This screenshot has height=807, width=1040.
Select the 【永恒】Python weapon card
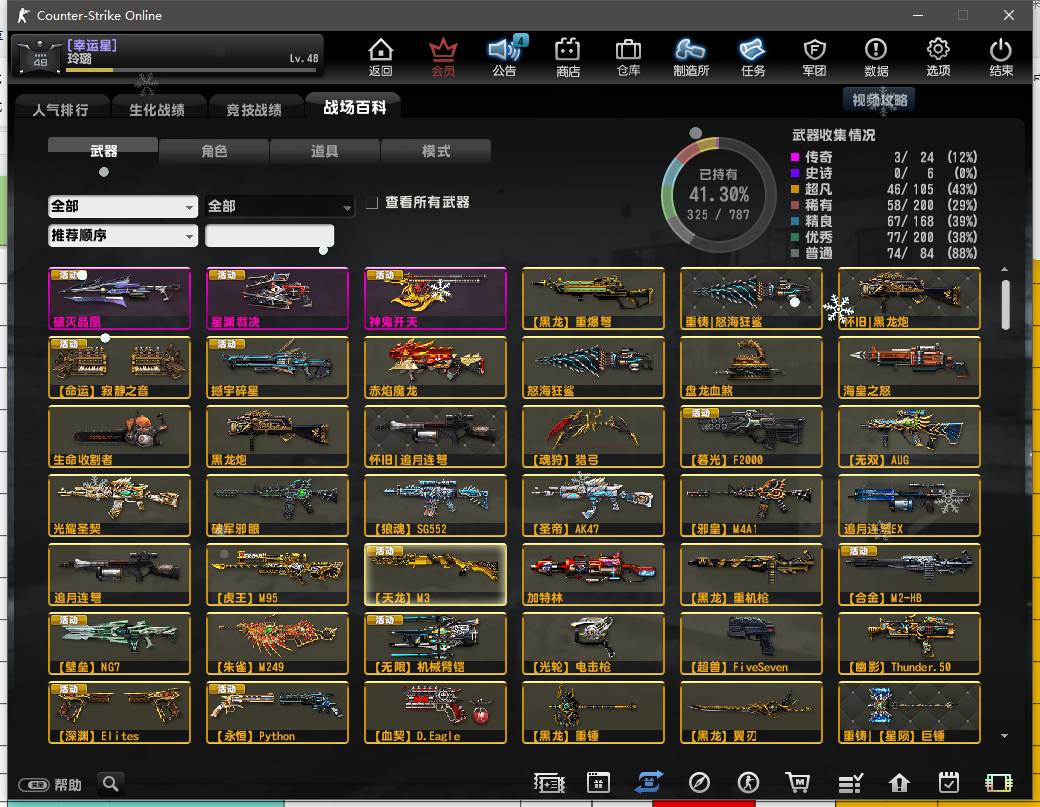(277, 713)
